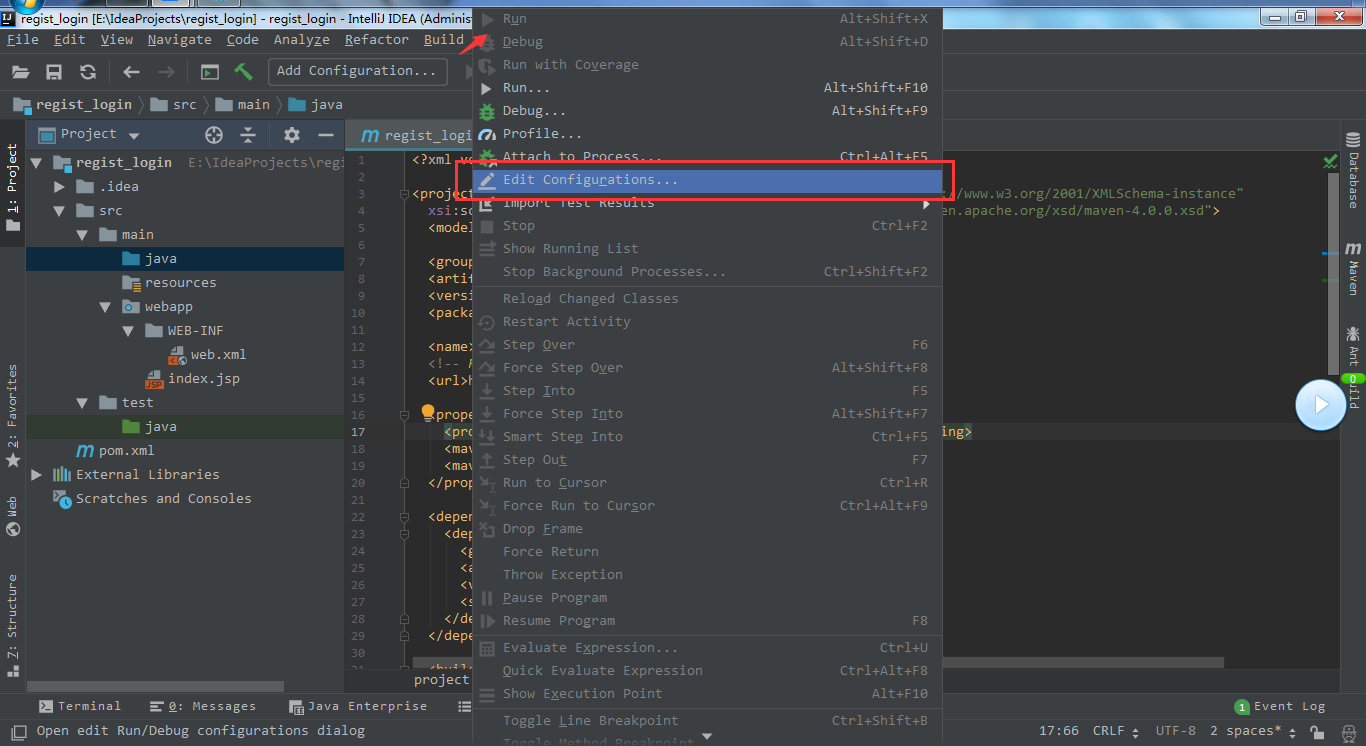The width and height of the screenshot is (1366, 746).
Task: Open Add Configuration dropdown
Action: pyautogui.click(x=358, y=71)
